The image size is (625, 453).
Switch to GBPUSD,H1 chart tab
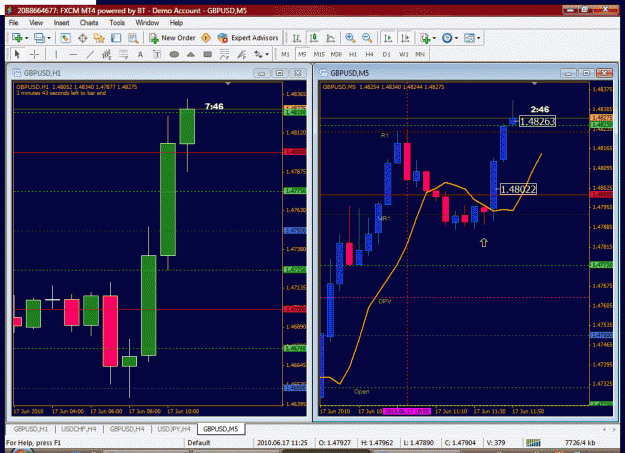click(x=31, y=429)
